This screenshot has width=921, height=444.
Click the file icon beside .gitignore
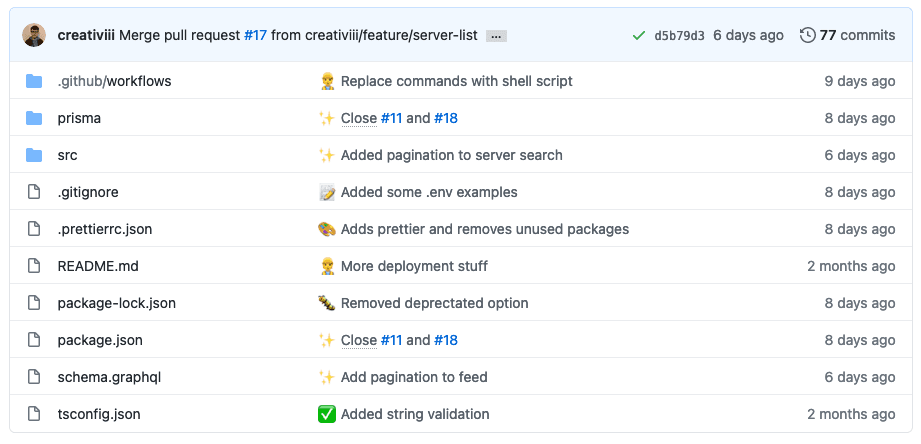coord(34,192)
